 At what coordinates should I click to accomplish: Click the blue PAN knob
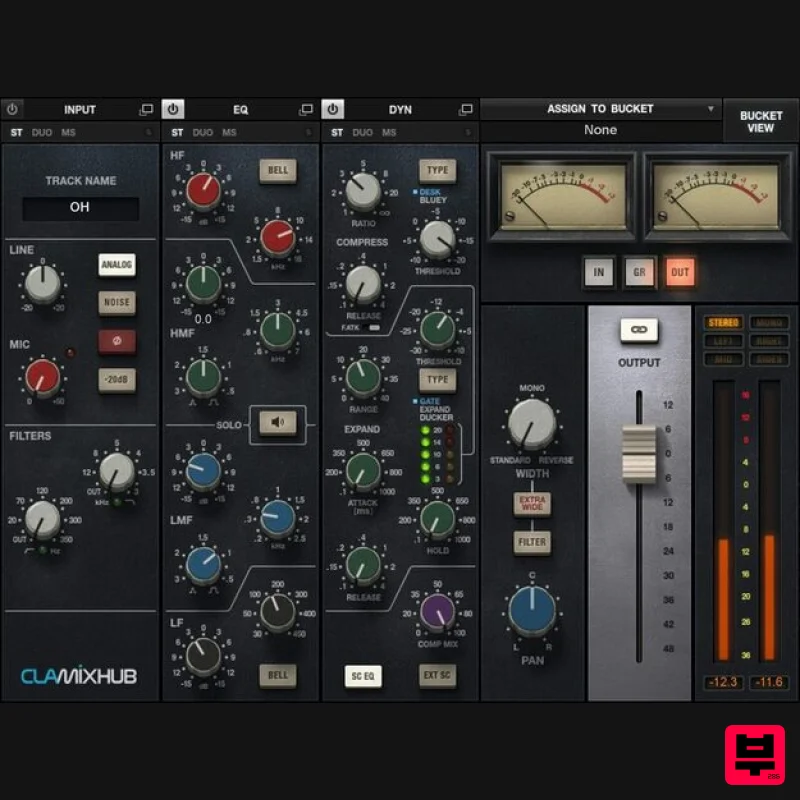pyautogui.click(x=532, y=611)
